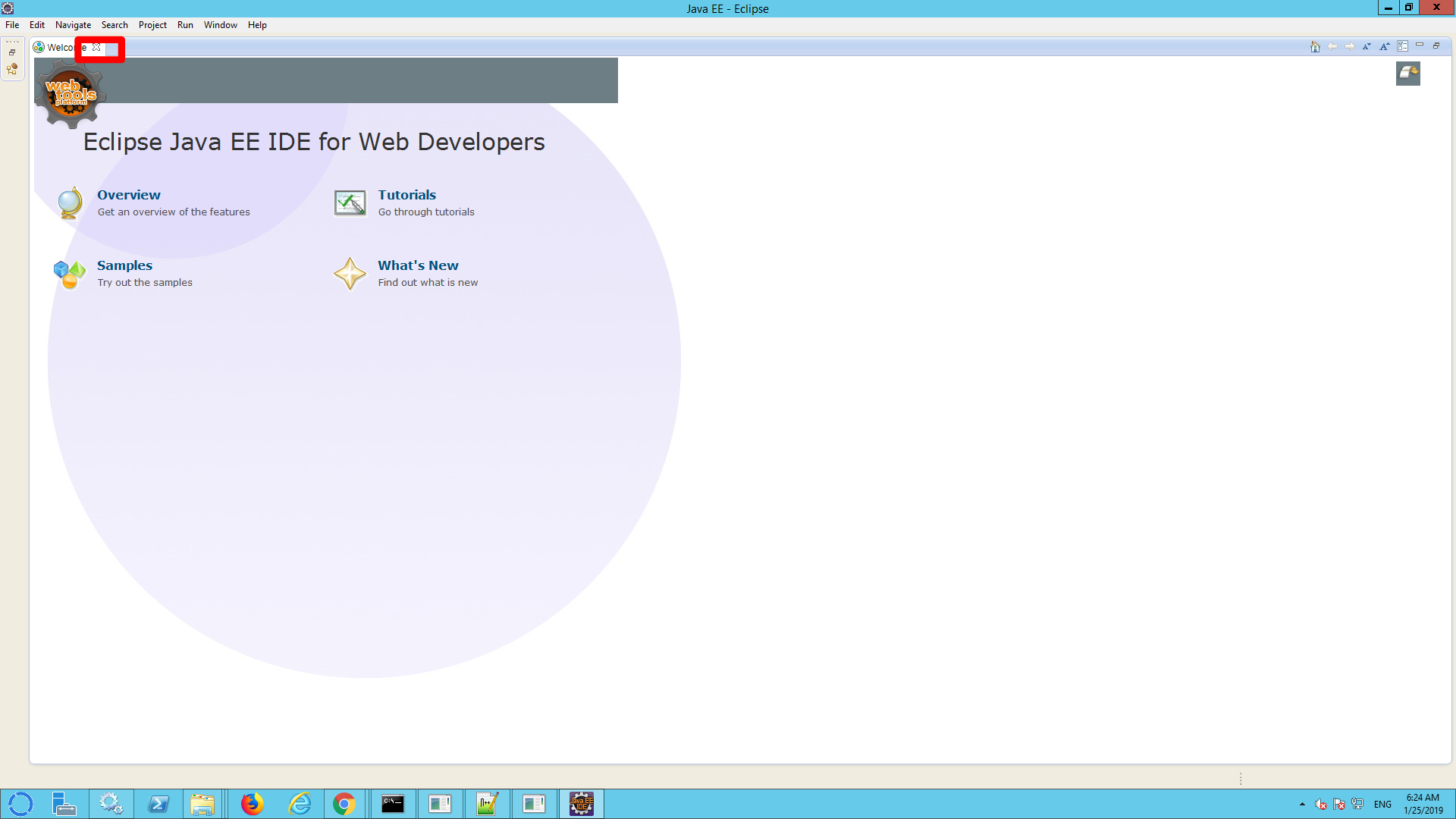Click the Eclipse icon in title bar
The width and height of the screenshot is (1456, 819).
tap(8, 8)
